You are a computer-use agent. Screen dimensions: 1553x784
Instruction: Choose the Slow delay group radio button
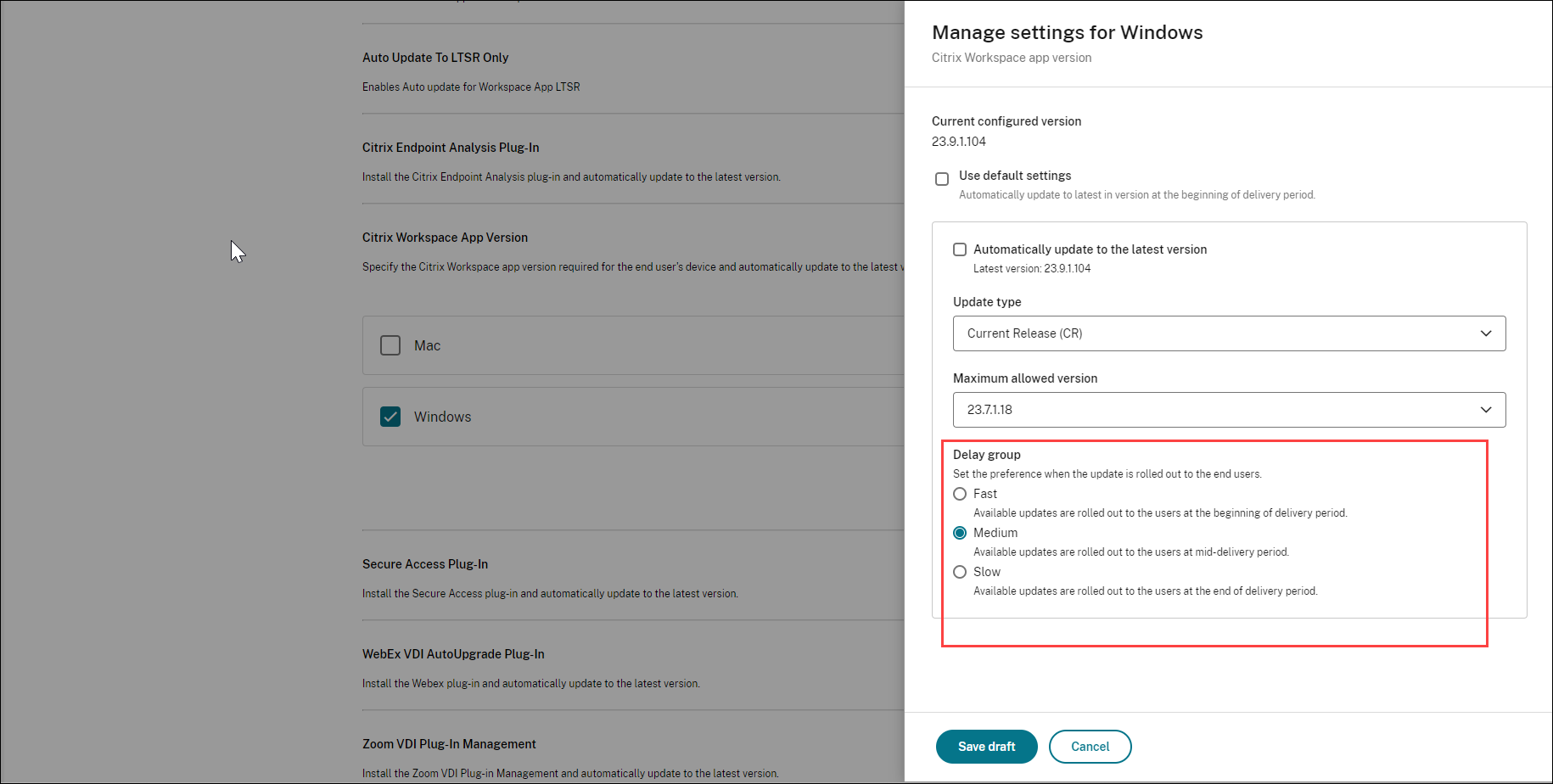coord(960,572)
